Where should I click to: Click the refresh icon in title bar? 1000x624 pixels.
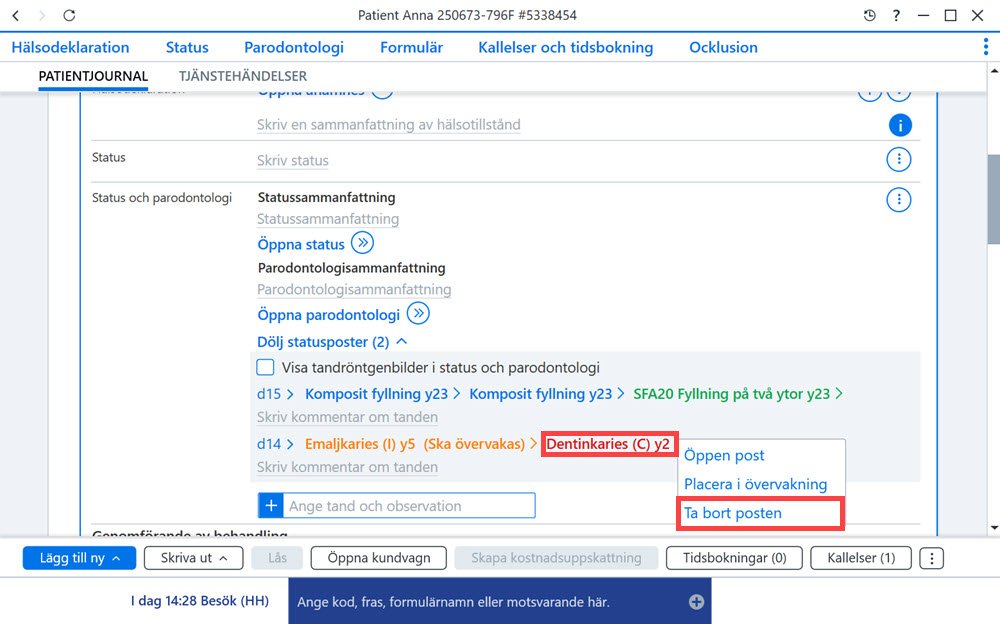[x=69, y=15]
